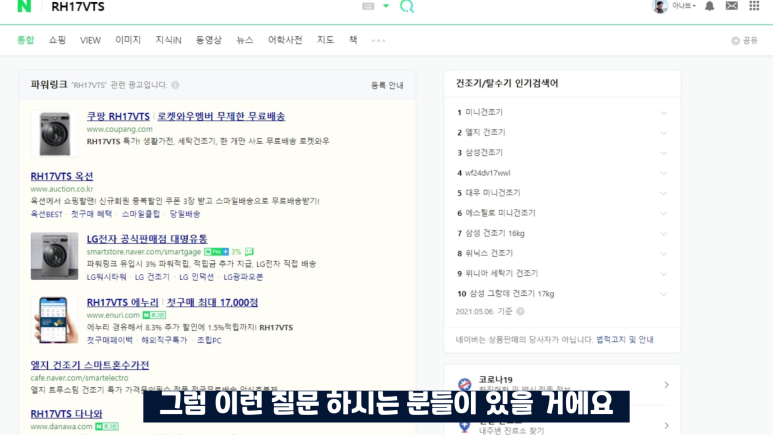The image size is (773, 435).
Task: Expand the 미니건조기 ranking row chevron
Action: [664, 113]
